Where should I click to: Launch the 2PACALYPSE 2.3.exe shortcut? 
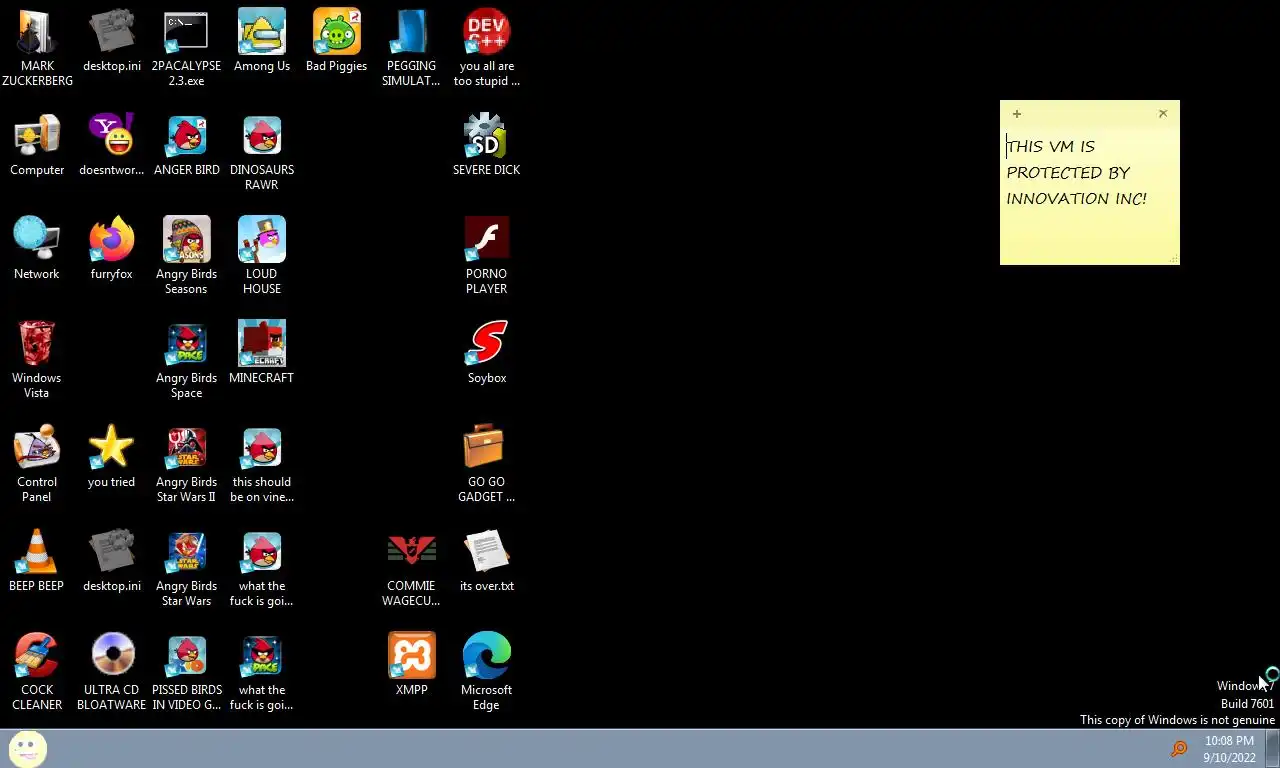click(186, 47)
